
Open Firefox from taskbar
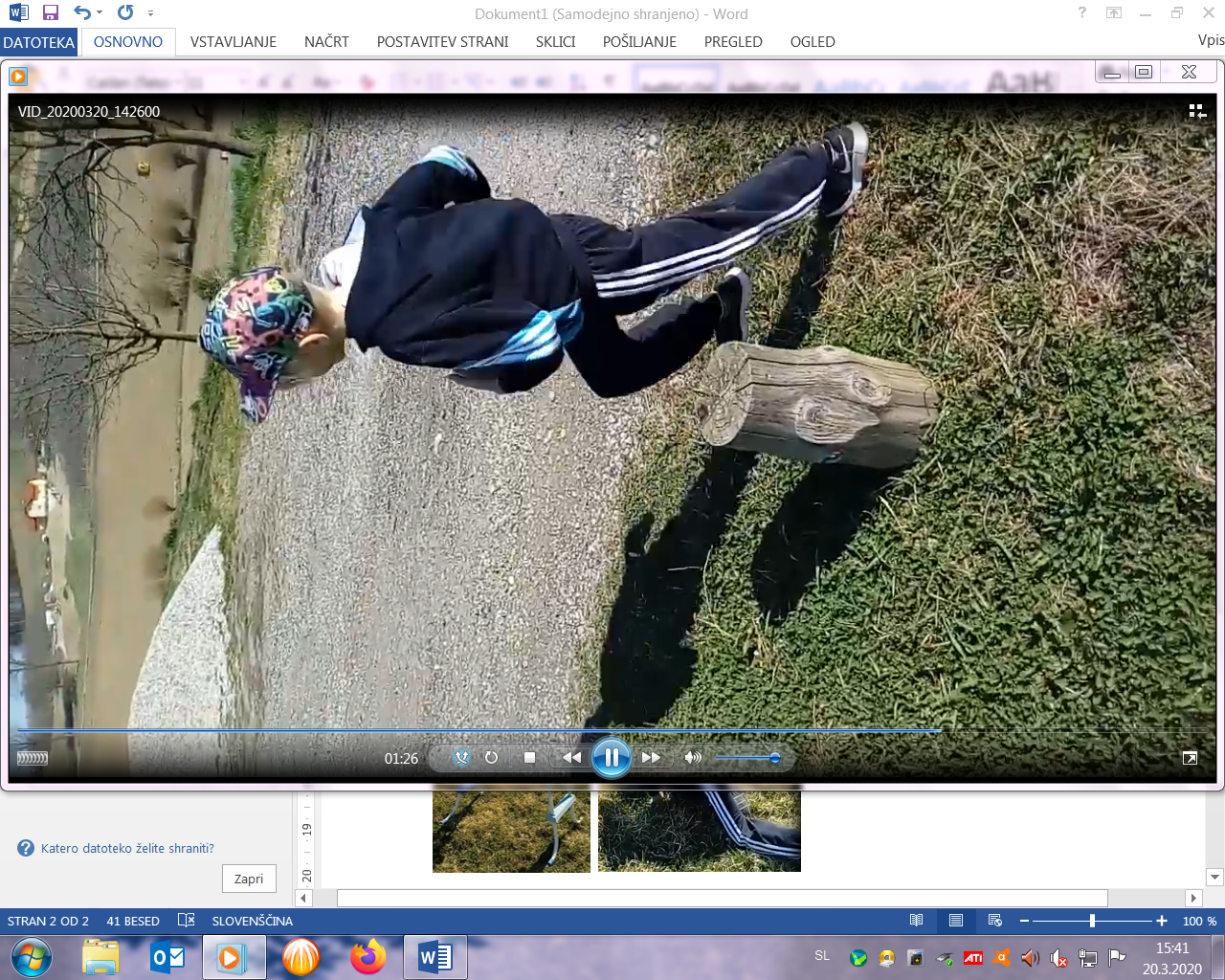(367, 957)
